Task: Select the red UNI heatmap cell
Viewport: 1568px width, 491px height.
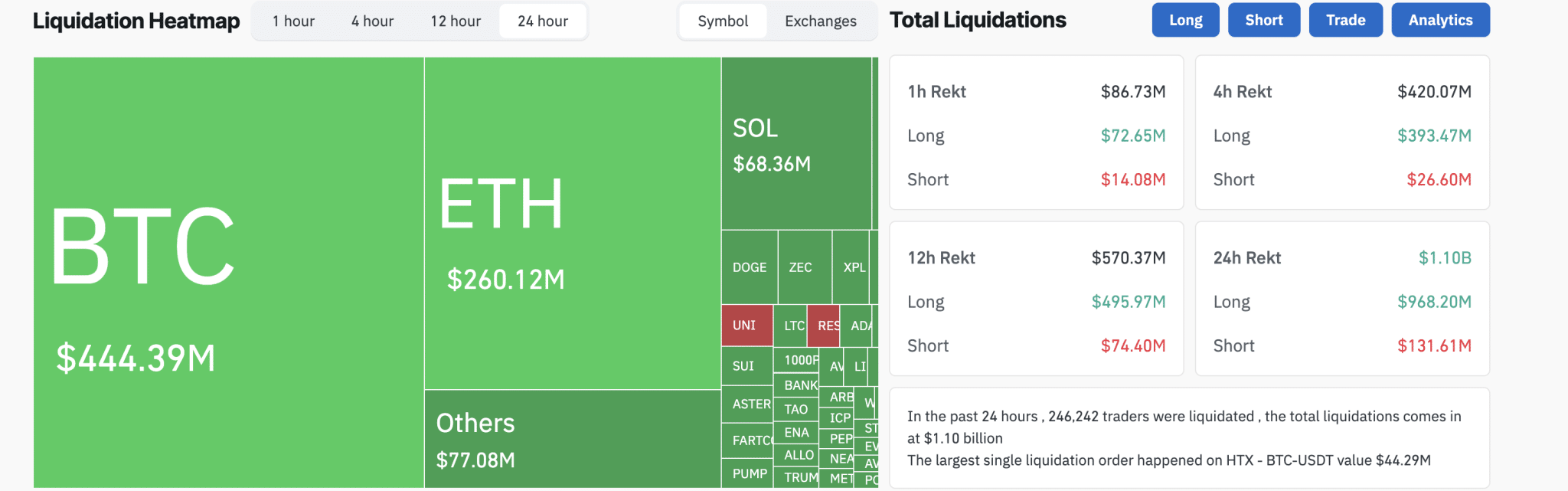Action: click(x=746, y=326)
